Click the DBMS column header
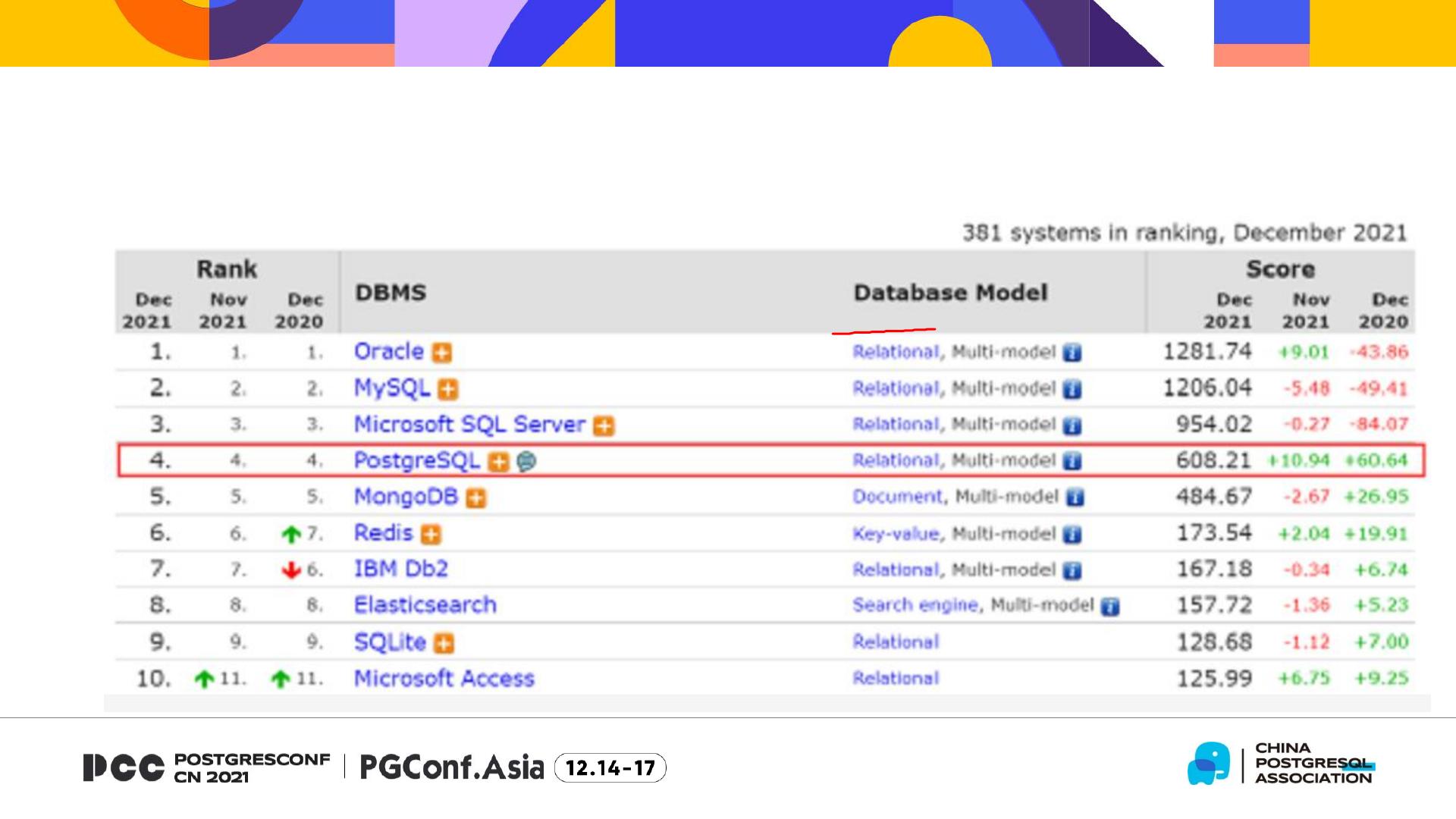This screenshot has height=819, width=1456. (x=391, y=293)
